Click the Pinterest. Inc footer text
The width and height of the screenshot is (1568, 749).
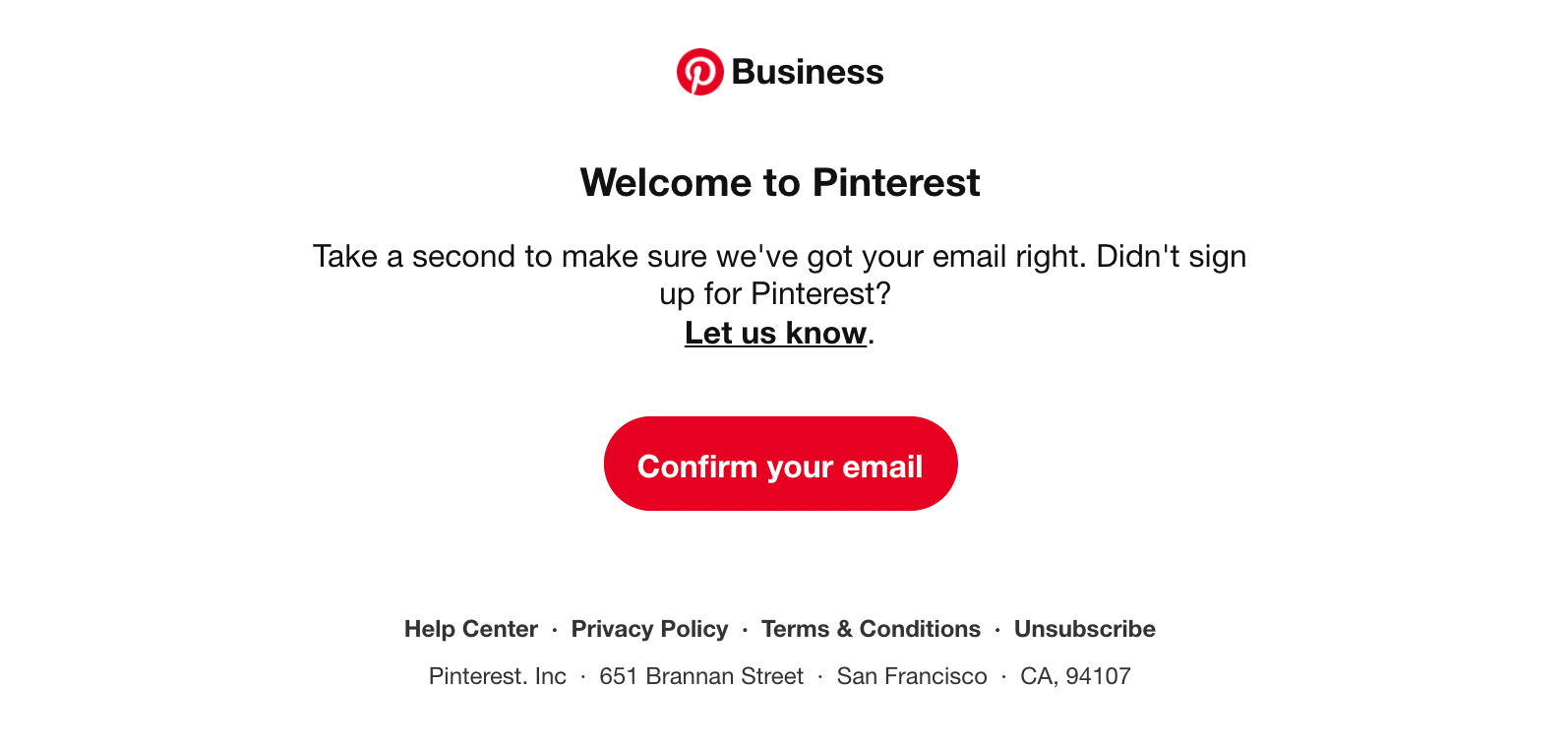498,676
